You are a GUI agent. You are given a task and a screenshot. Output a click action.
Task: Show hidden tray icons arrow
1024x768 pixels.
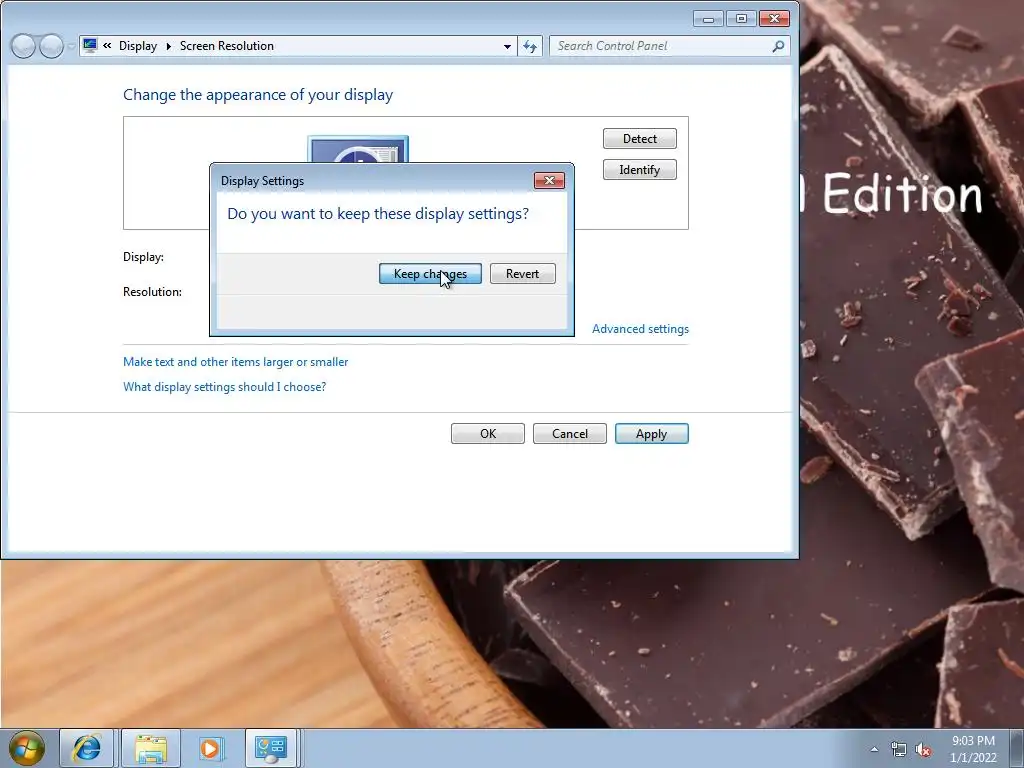click(874, 749)
